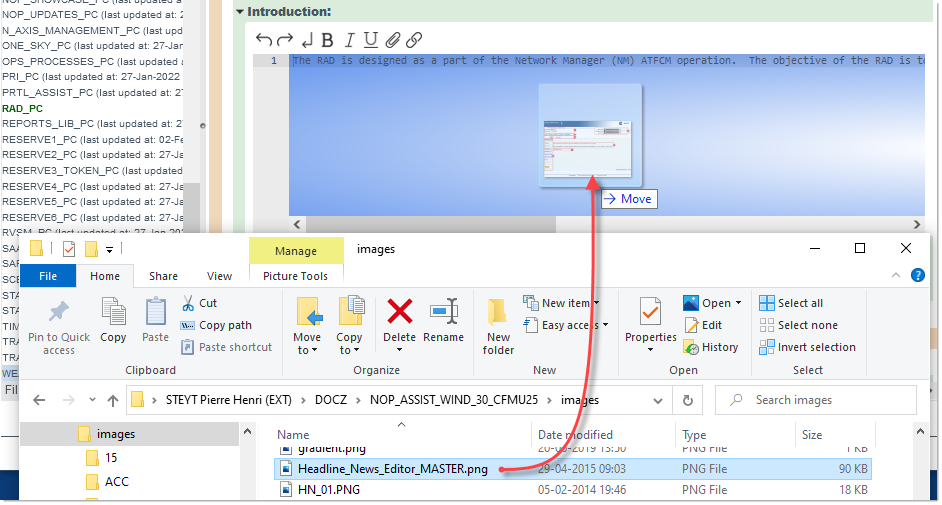
Task: Open the File menu tab
Action: [x=47, y=276]
